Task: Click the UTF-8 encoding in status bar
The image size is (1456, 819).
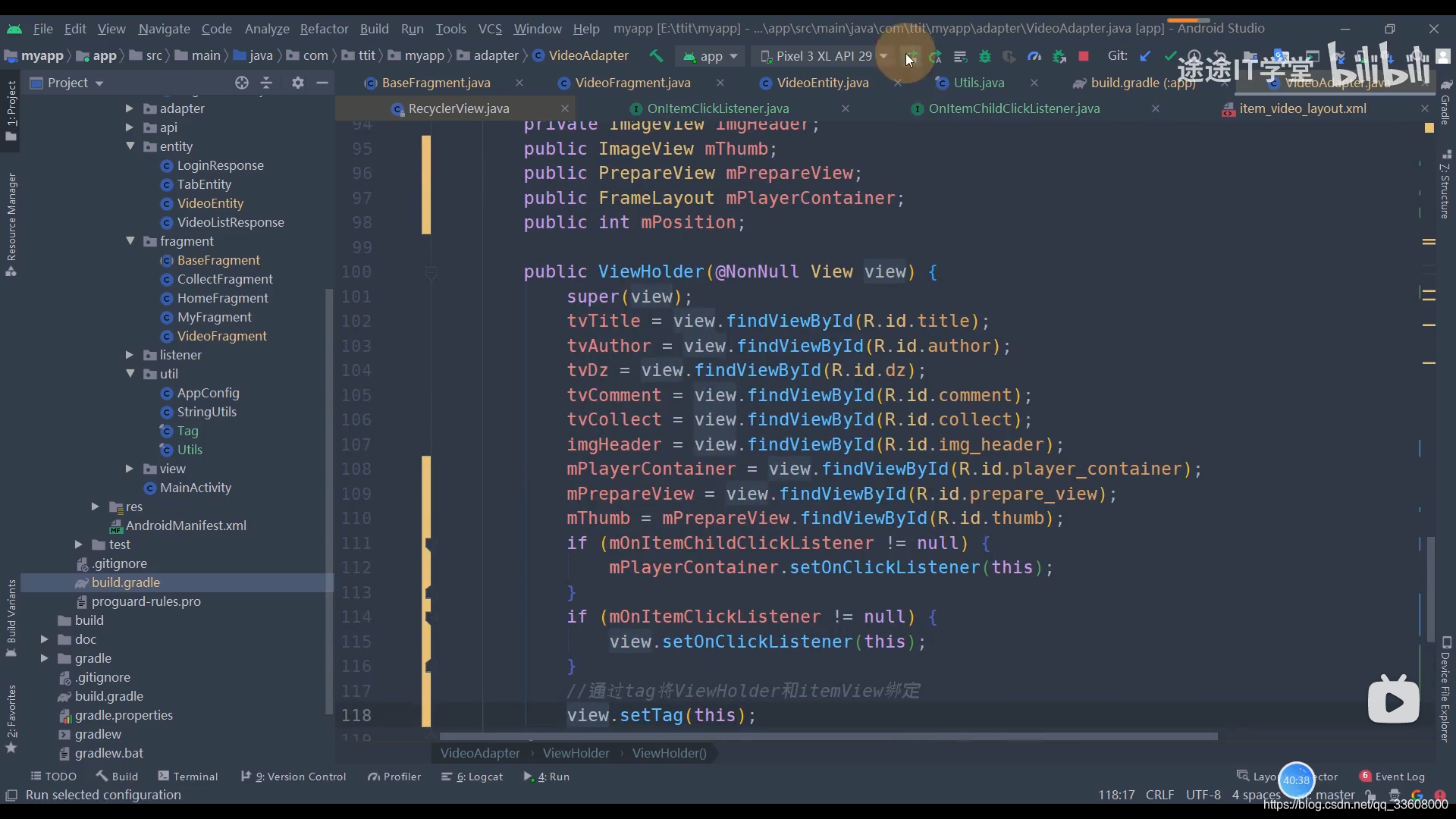Action: point(1203,795)
